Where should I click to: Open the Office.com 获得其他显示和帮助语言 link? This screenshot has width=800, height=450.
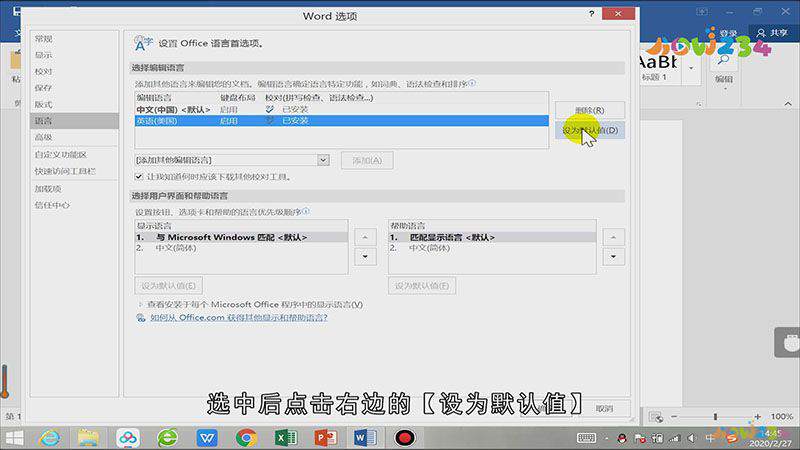click(x=239, y=317)
